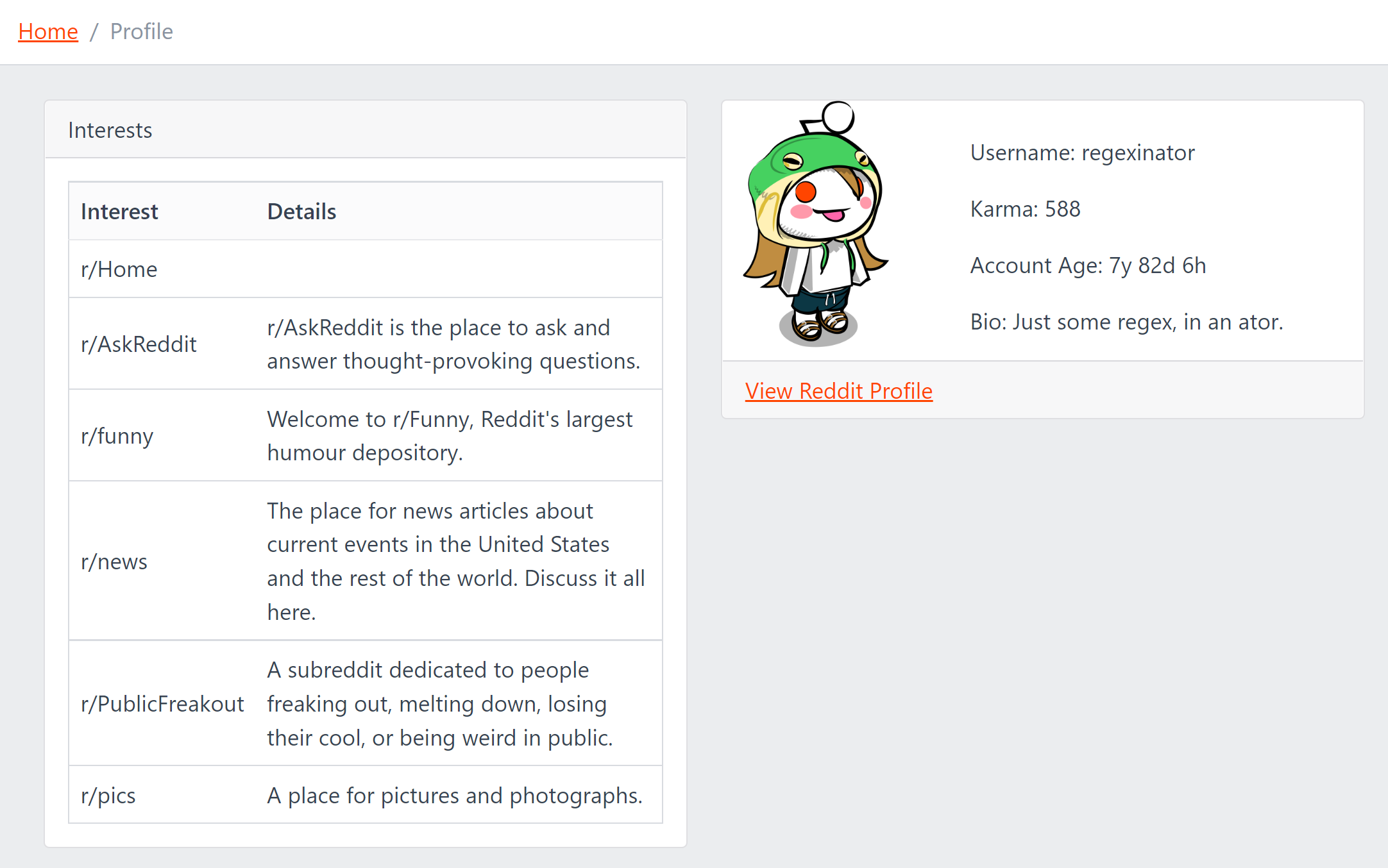Click the r/funny humour depository description
Screen dimensions: 1388x868
[x=450, y=435]
